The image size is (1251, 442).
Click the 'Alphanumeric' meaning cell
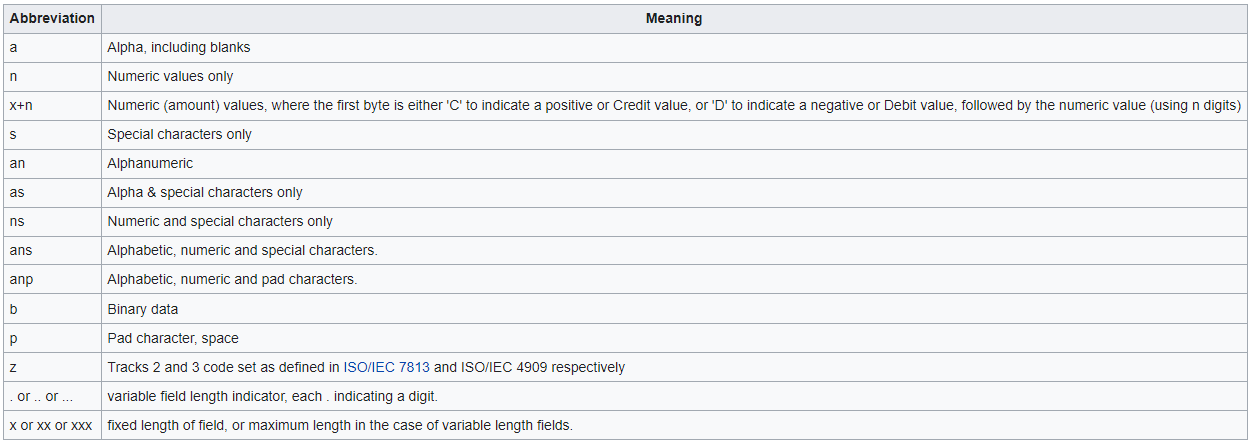(x=150, y=163)
